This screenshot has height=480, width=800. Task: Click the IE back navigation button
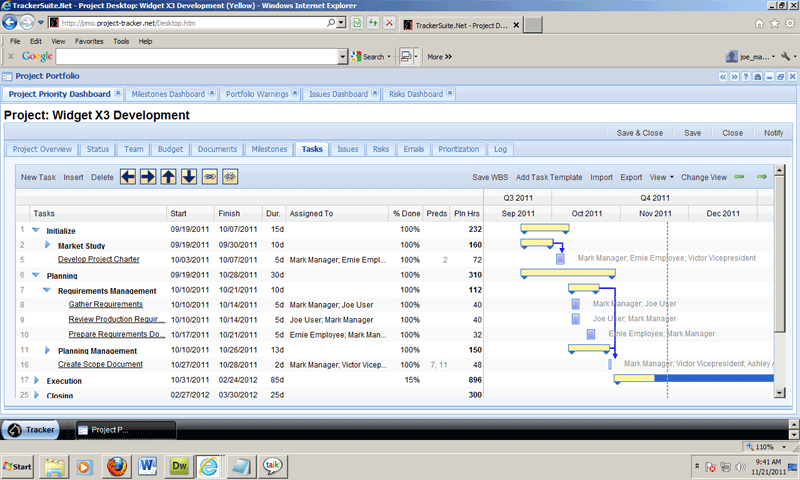(x=10, y=22)
